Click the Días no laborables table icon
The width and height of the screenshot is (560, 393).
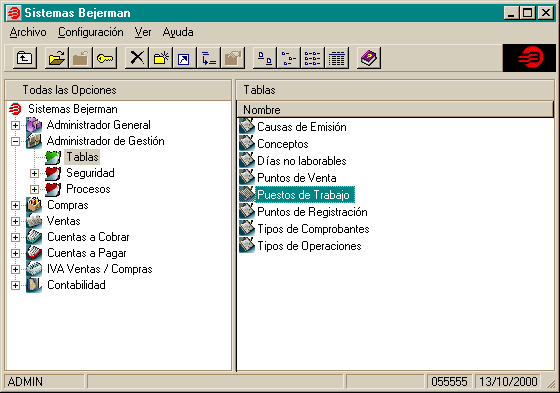247,161
